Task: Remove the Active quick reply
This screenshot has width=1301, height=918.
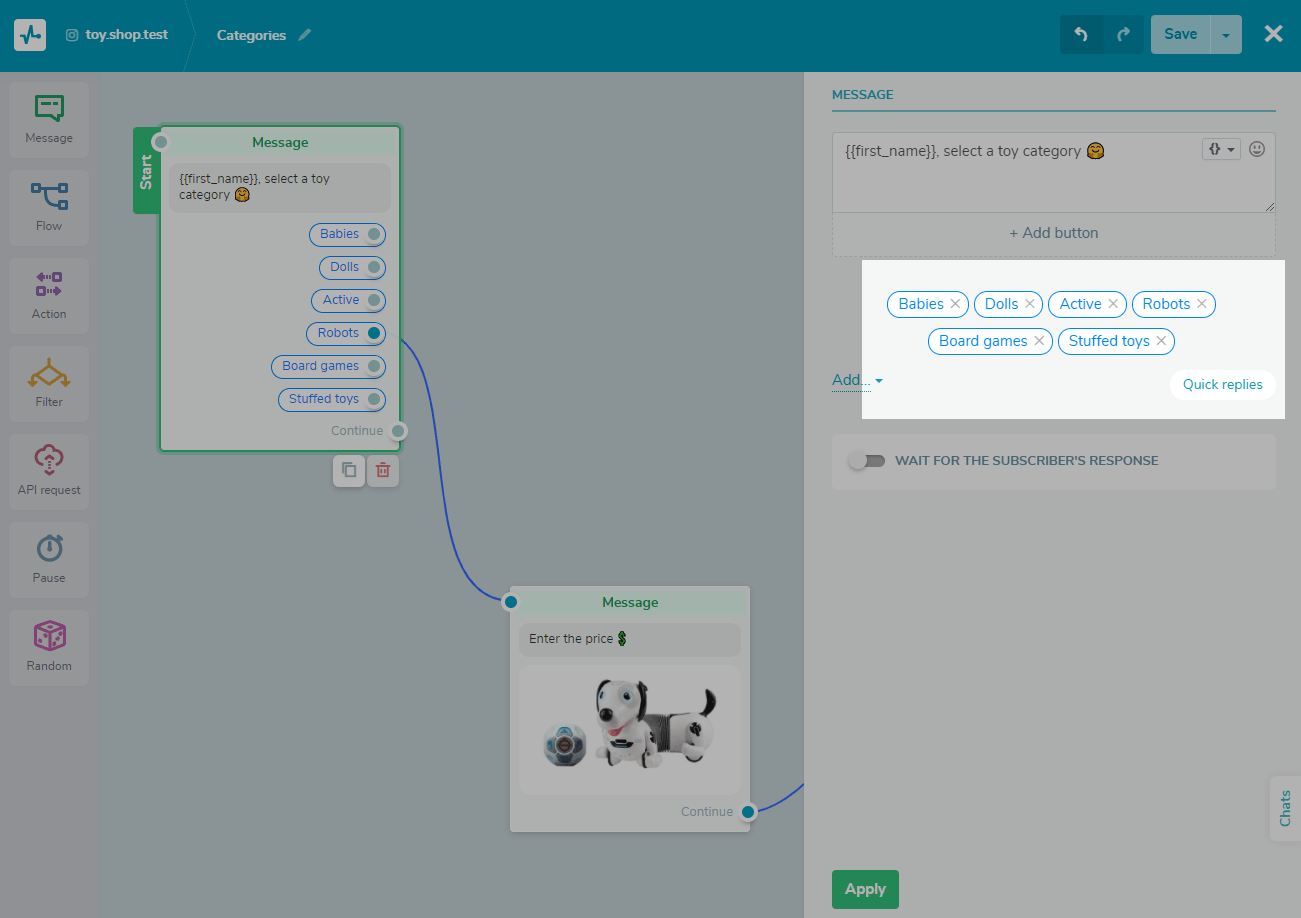Action: pos(1113,304)
